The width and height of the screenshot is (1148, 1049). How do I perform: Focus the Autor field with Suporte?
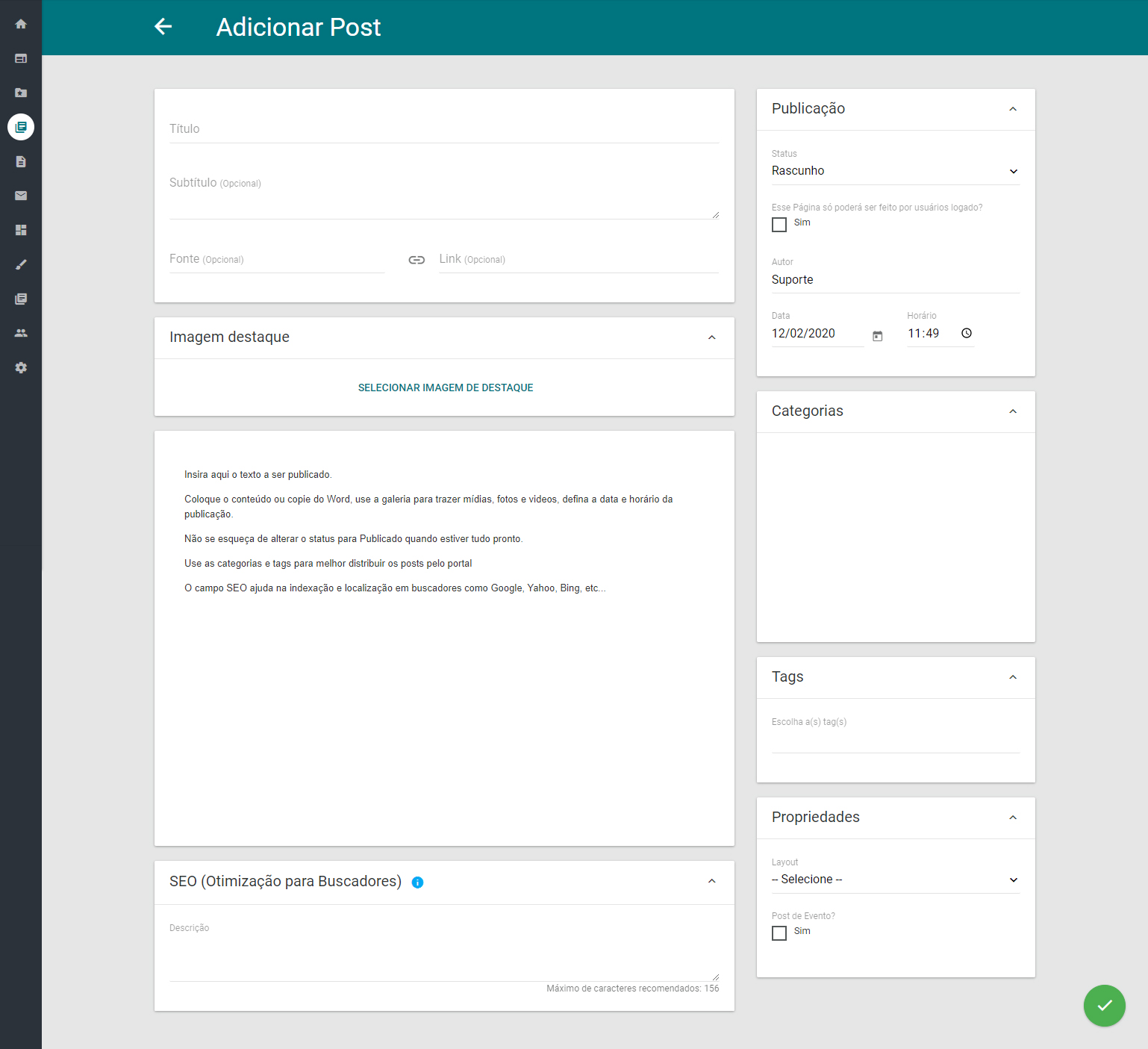click(x=896, y=280)
